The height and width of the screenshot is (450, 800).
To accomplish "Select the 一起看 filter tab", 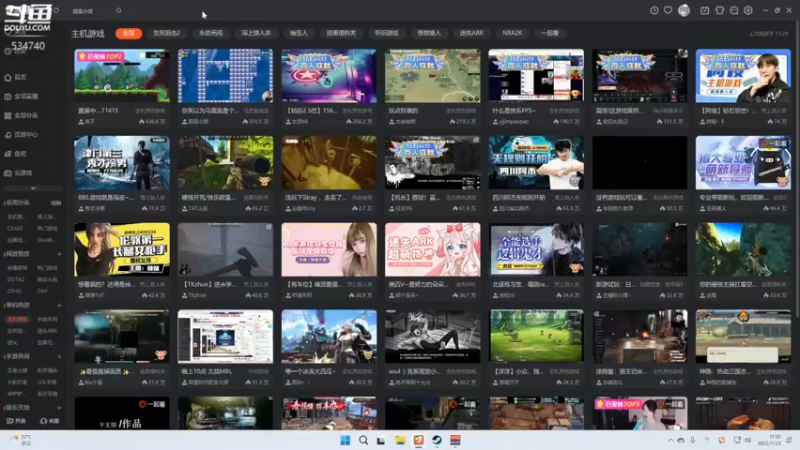I will tap(550, 33).
